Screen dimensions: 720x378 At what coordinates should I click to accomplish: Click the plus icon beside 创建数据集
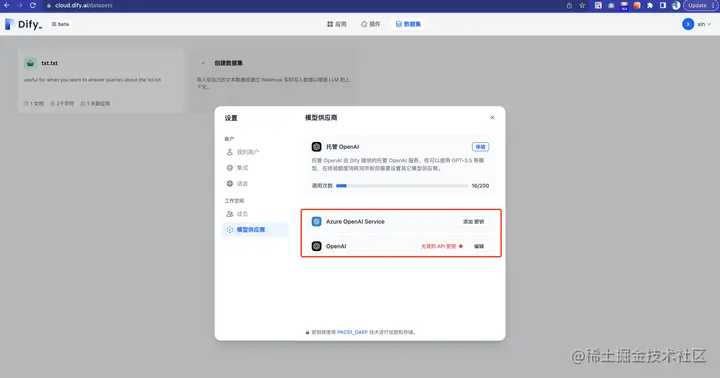pos(203,63)
